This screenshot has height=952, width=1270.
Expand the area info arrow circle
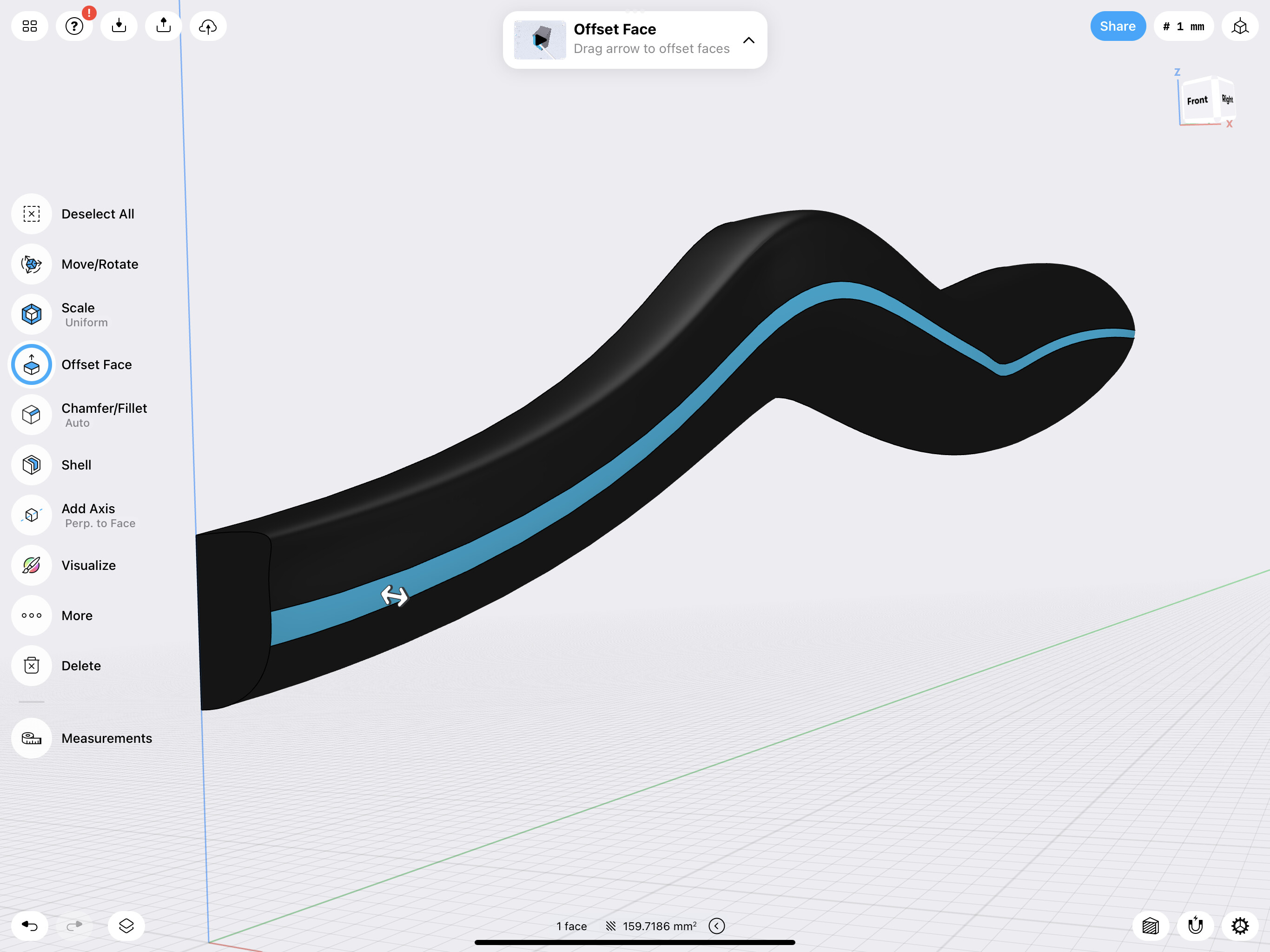tap(716, 926)
